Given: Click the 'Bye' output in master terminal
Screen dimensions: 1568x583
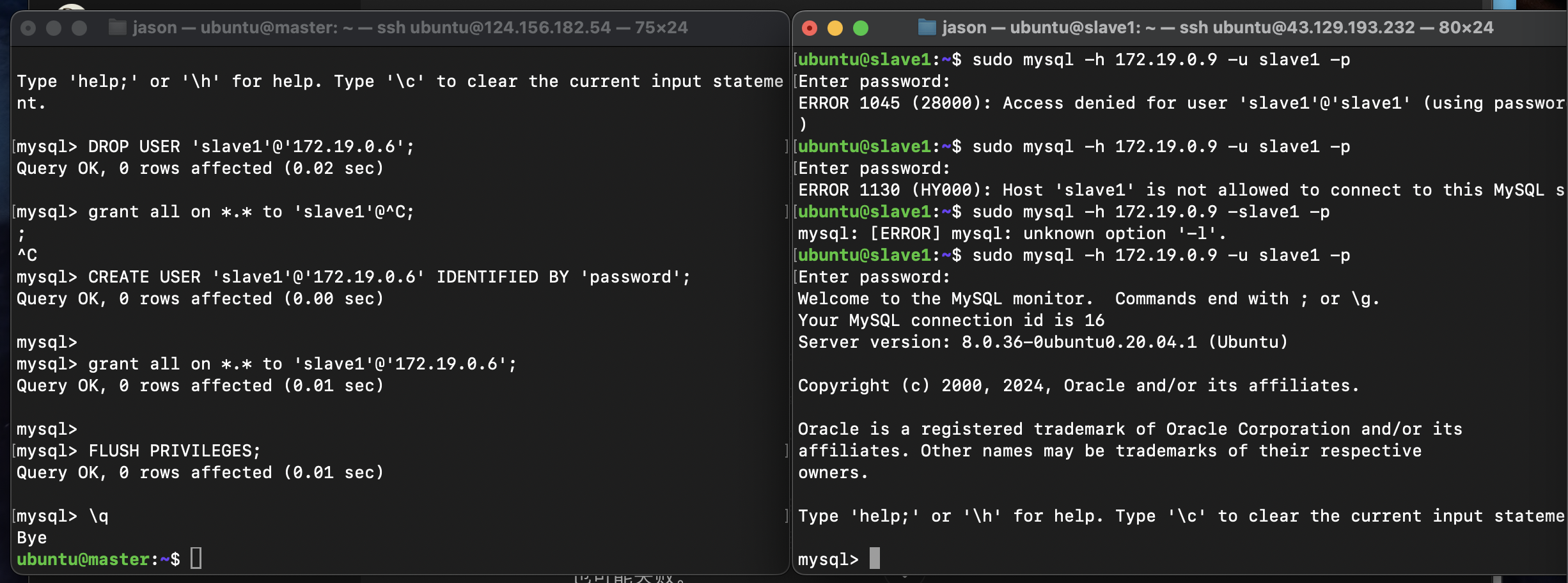Looking at the screenshot, I should pos(32,538).
